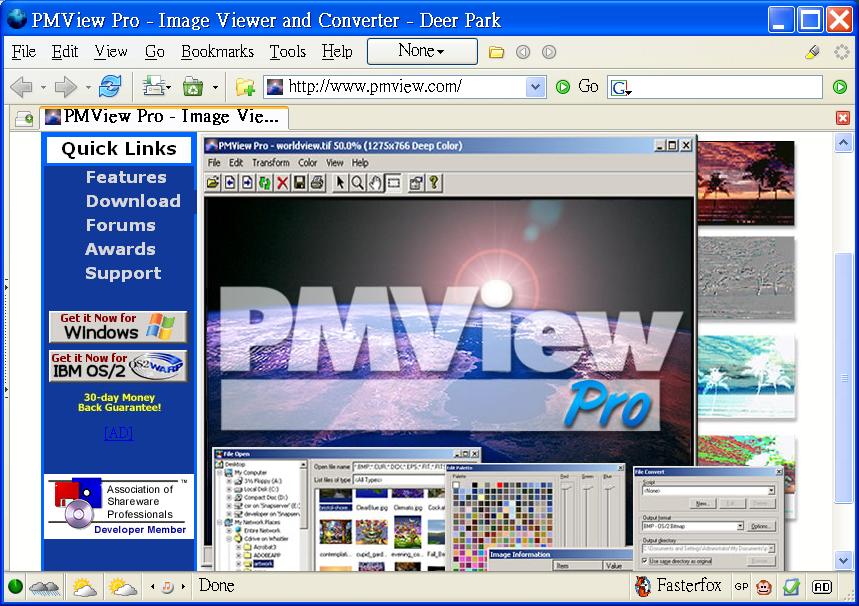The width and height of the screenshot is (859, 606).
Task: Click the highlighter pen icon at top right
Action: [812, 52]
